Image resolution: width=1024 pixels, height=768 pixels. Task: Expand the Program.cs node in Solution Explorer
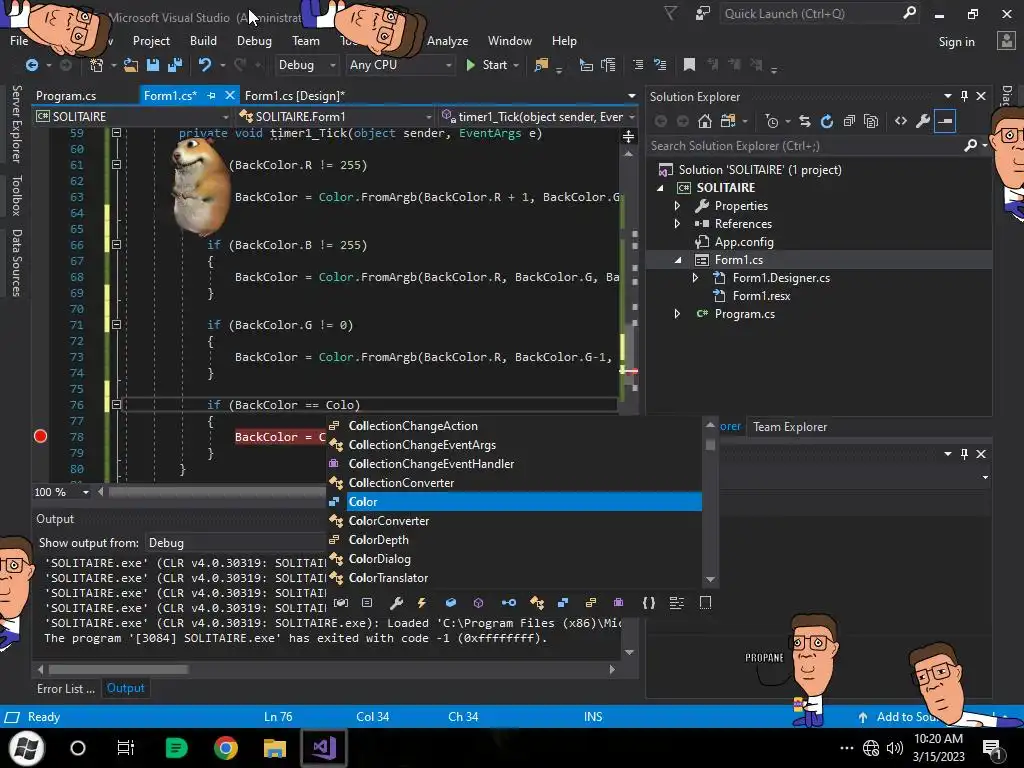pyautogui.click(x=677, y=314)
